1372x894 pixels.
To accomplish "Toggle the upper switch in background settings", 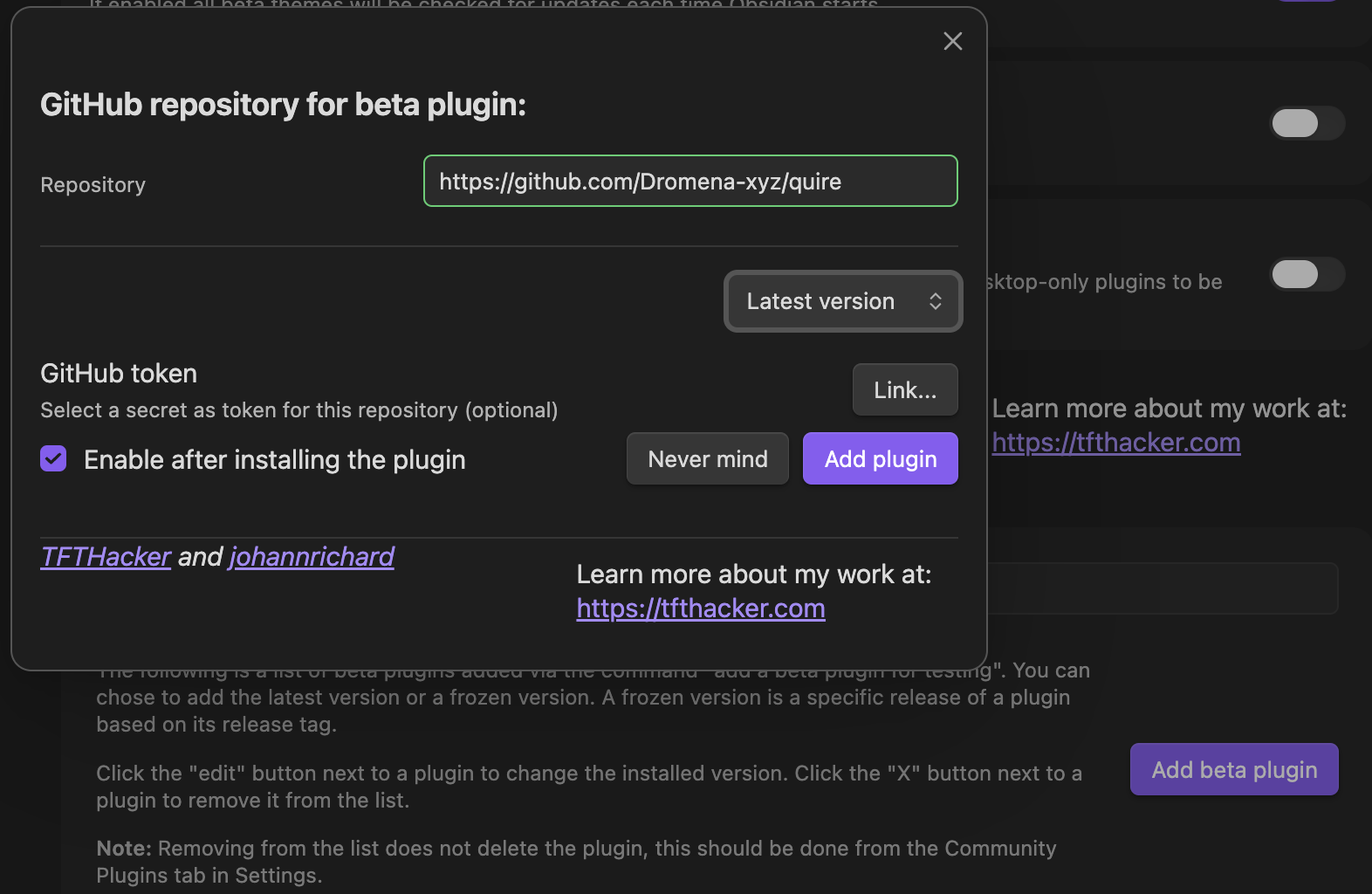I will click(1307, 123).
